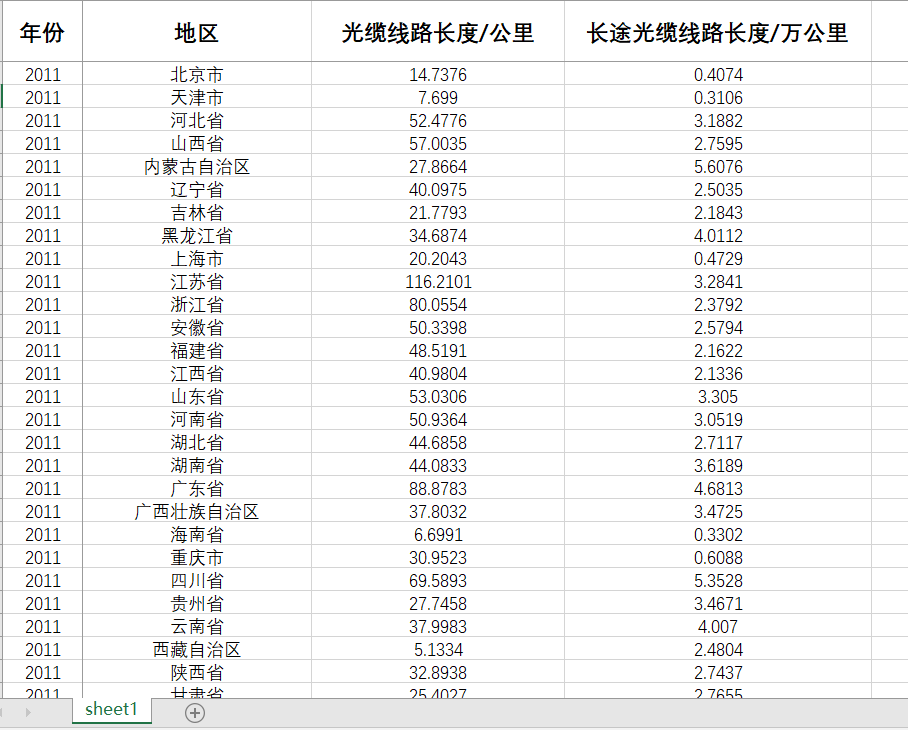This screenshot has height=730, width=908.
Task: Select value 5.1334 for 西藏自治区
Action: [438, 650]
